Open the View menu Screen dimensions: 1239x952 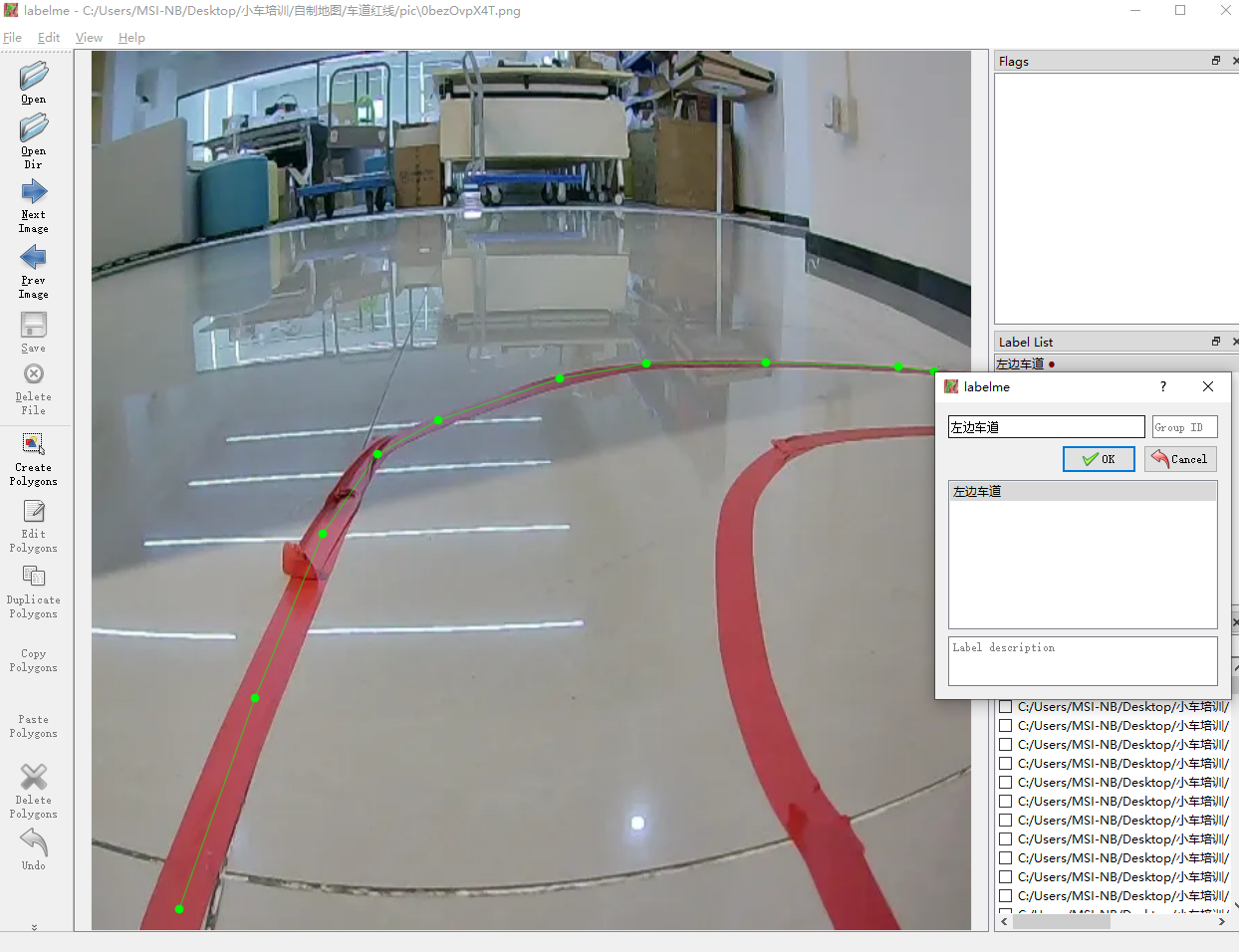(89, 38)
